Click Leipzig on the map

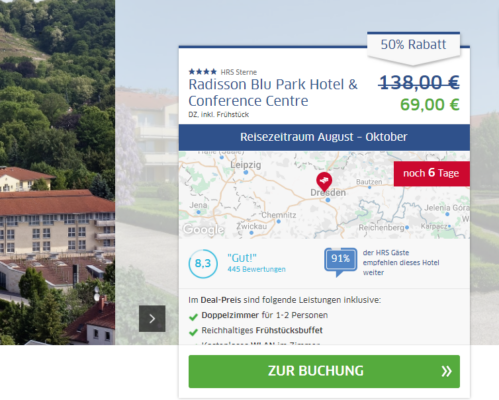pos(246,165)
